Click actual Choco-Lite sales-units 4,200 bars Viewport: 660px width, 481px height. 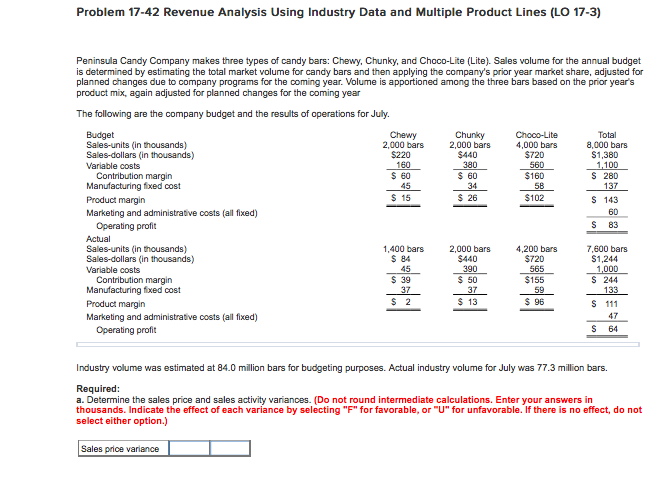click(536, 249)
